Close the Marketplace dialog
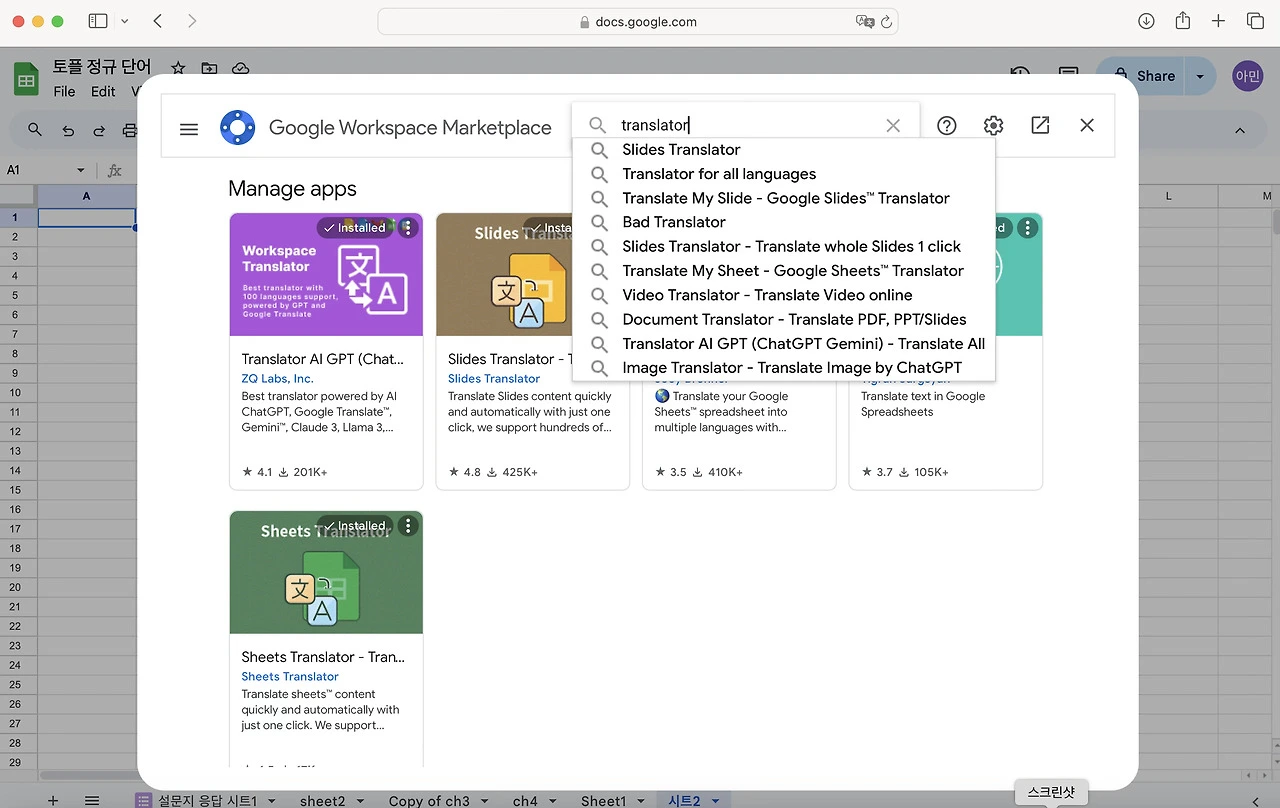Screen dimensions: 1280x808 tap(1087, 125)
